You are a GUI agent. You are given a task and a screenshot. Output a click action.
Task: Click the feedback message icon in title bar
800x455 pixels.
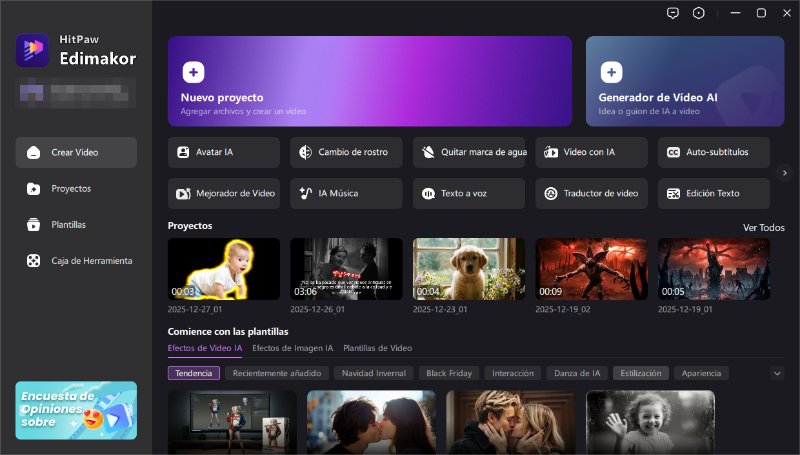click(x=672, y=13)
